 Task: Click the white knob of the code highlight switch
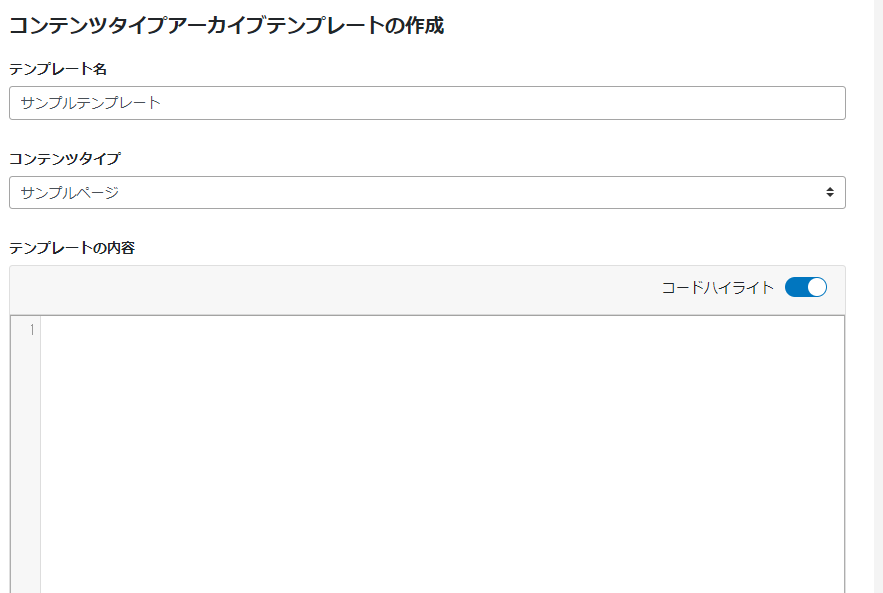click(817, 287)
